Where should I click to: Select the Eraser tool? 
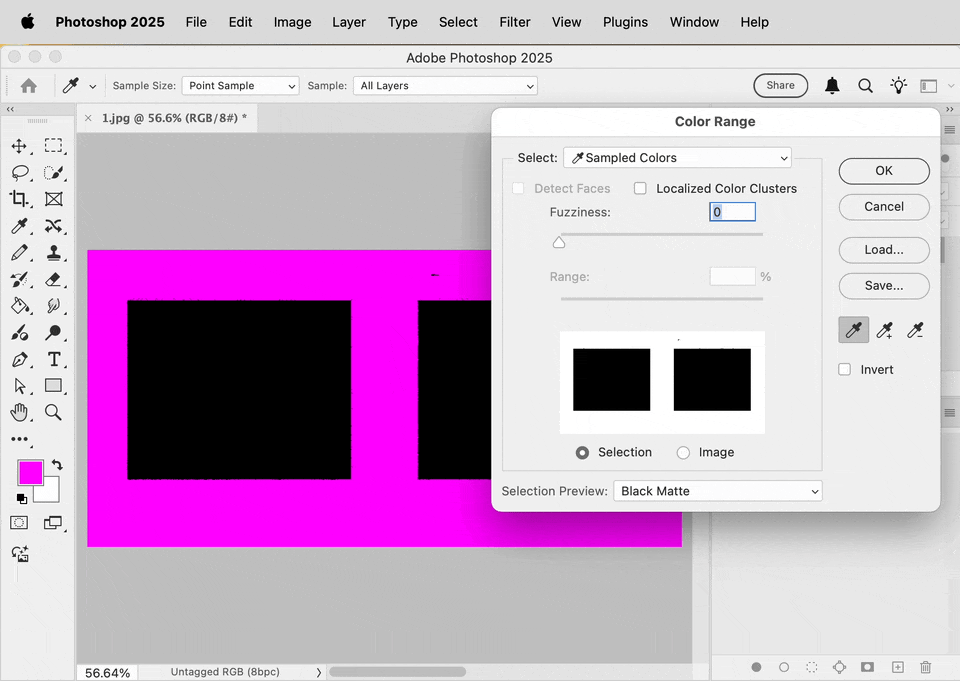[53, 280]
